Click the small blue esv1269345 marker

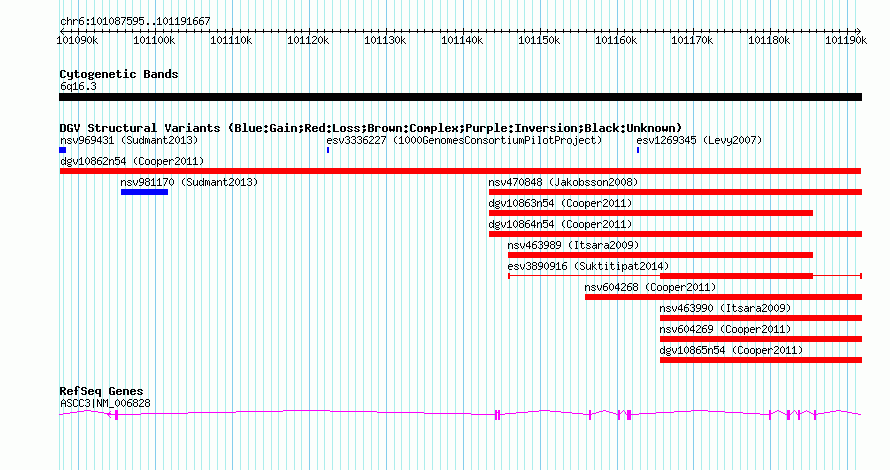pos(638,150)
